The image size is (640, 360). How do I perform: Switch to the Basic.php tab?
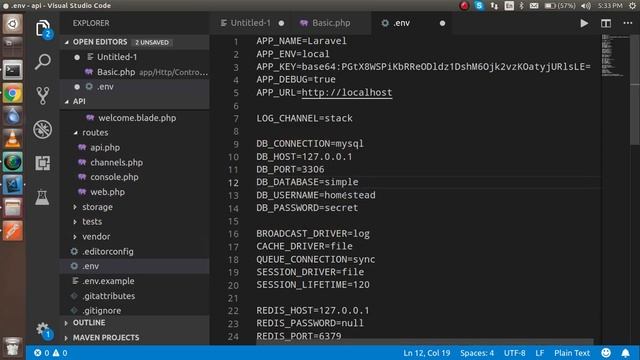coord(331,23)
